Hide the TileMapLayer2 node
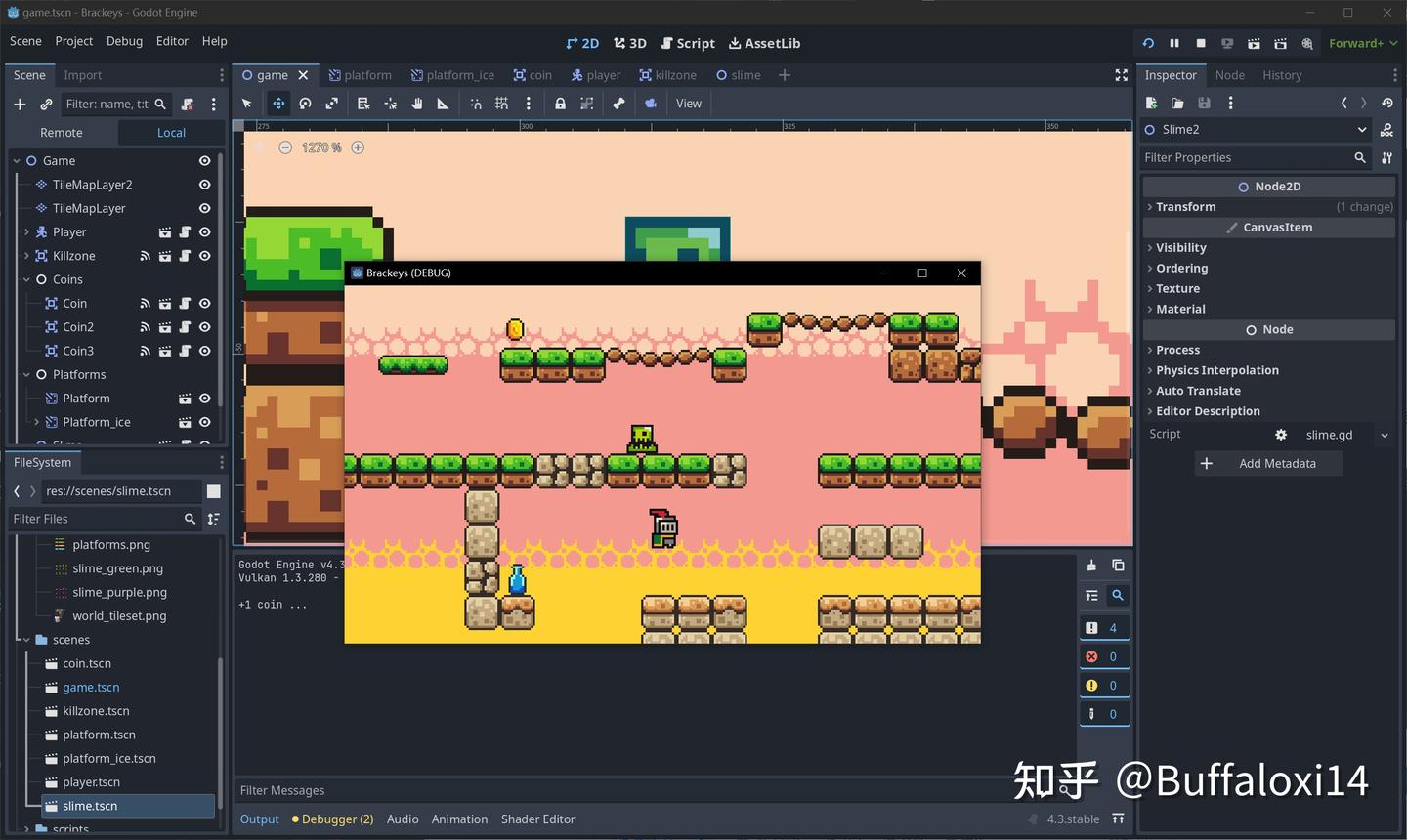 pos(204,184)
